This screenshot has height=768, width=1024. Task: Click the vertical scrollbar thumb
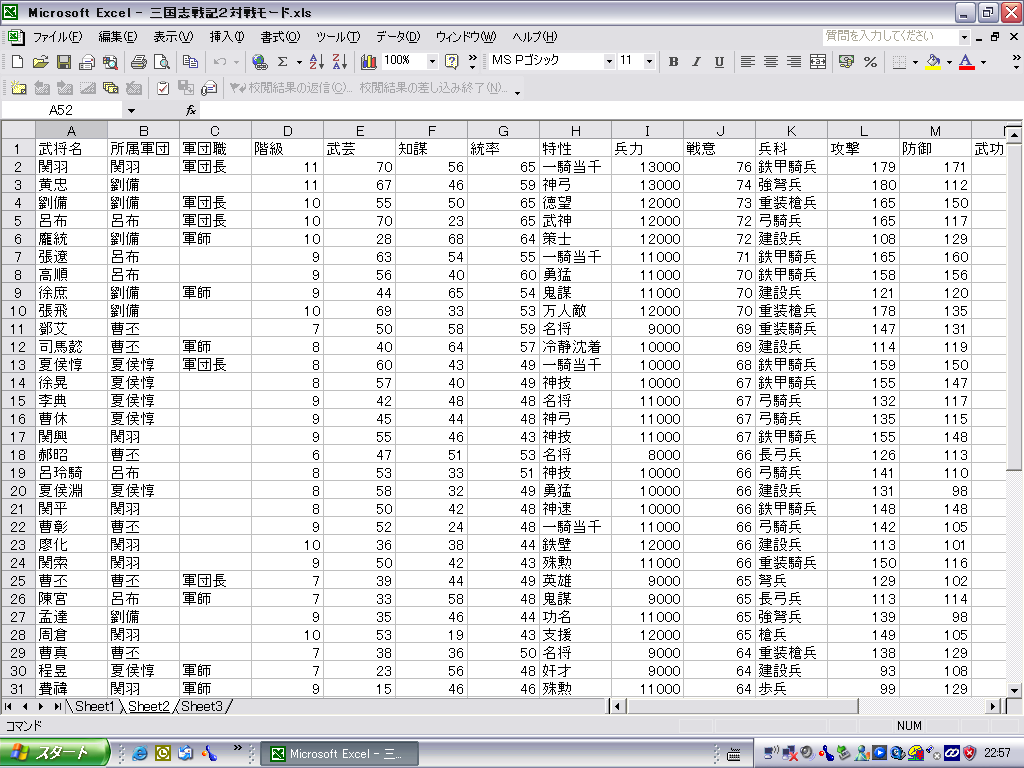pyautogui.click(x=1014, y=307)
